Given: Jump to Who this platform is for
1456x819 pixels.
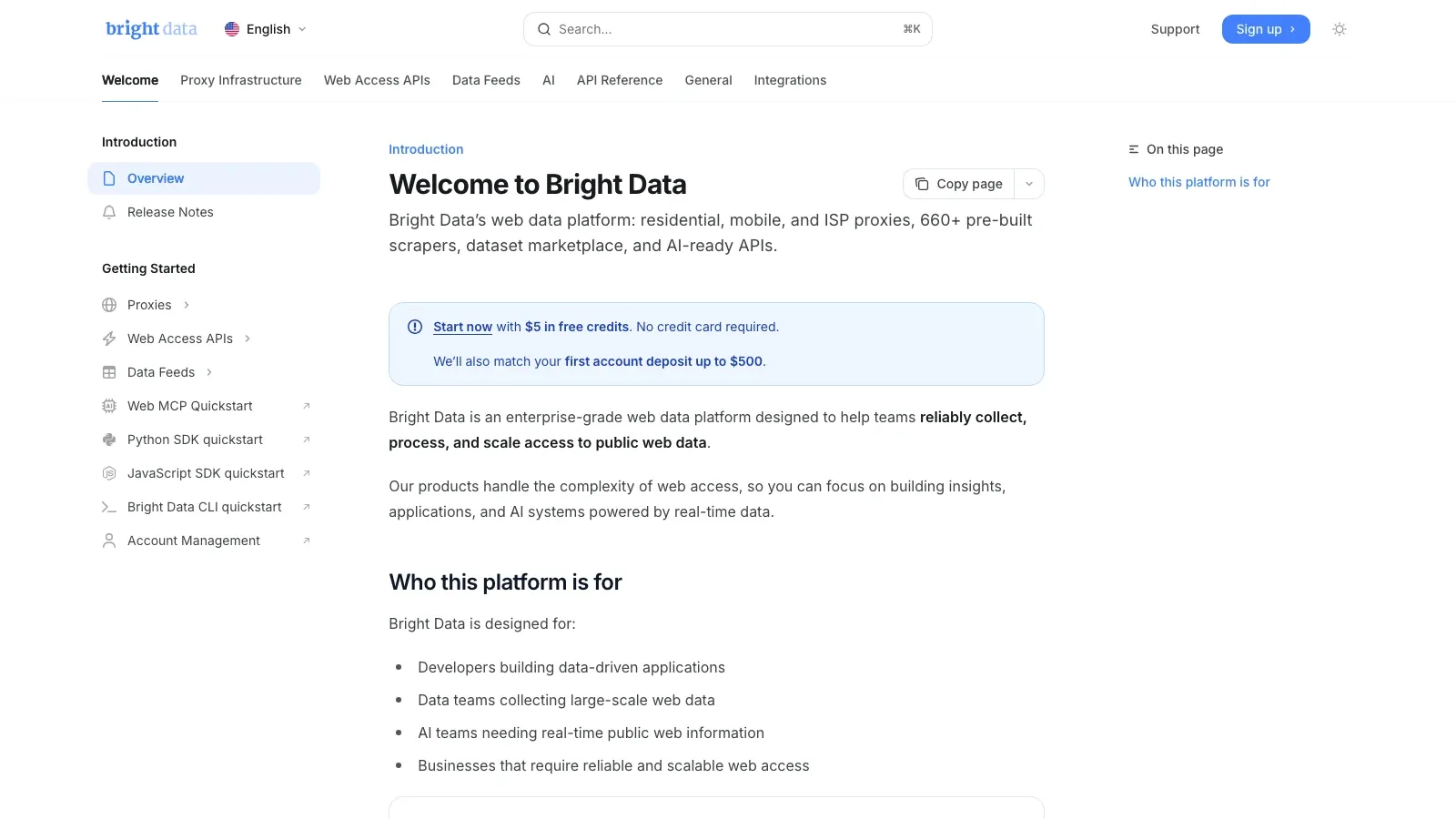Looking at the screenshot, I should click(x=1198, y=182).
